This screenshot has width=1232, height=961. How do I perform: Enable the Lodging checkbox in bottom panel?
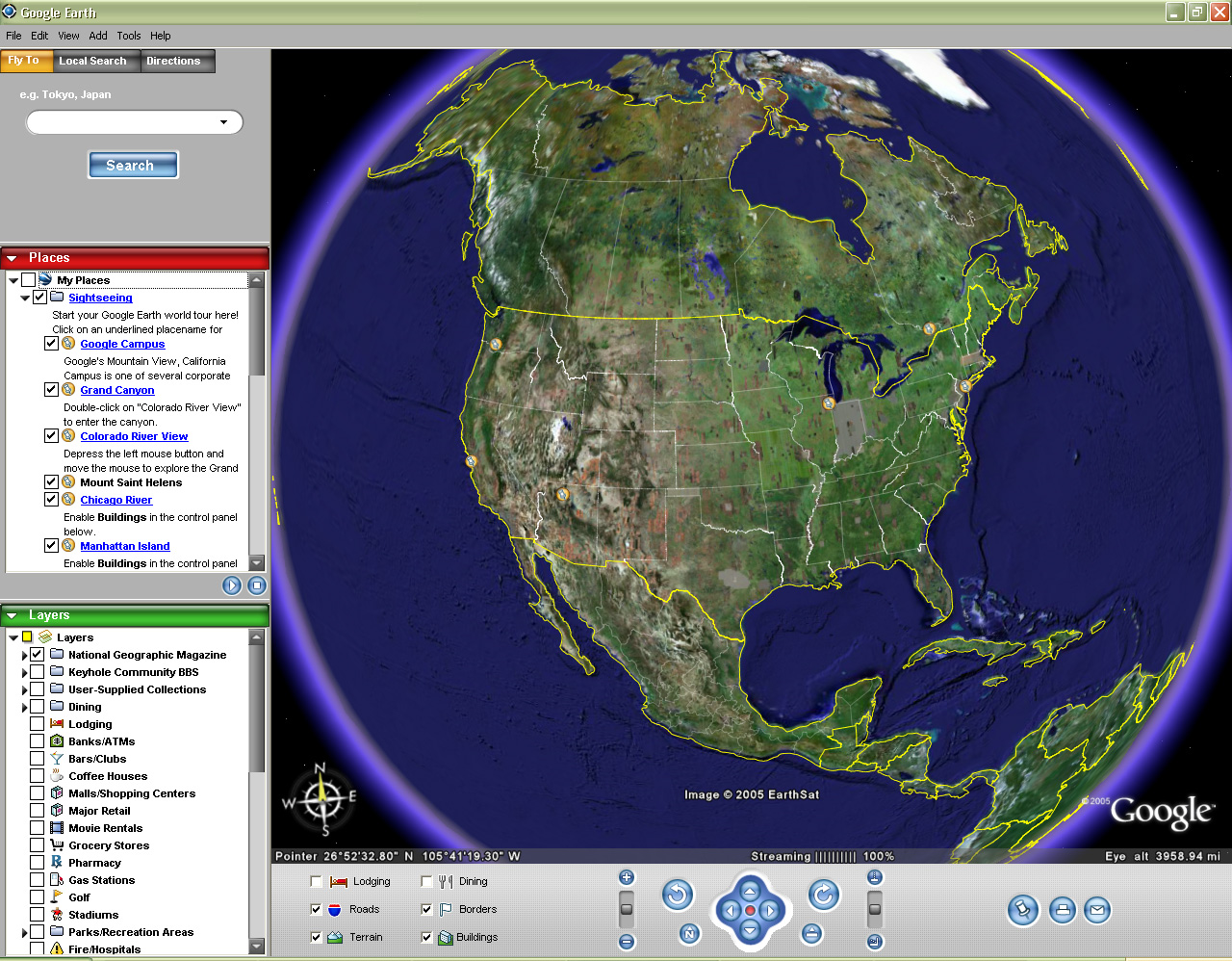[x=316, y=881]
